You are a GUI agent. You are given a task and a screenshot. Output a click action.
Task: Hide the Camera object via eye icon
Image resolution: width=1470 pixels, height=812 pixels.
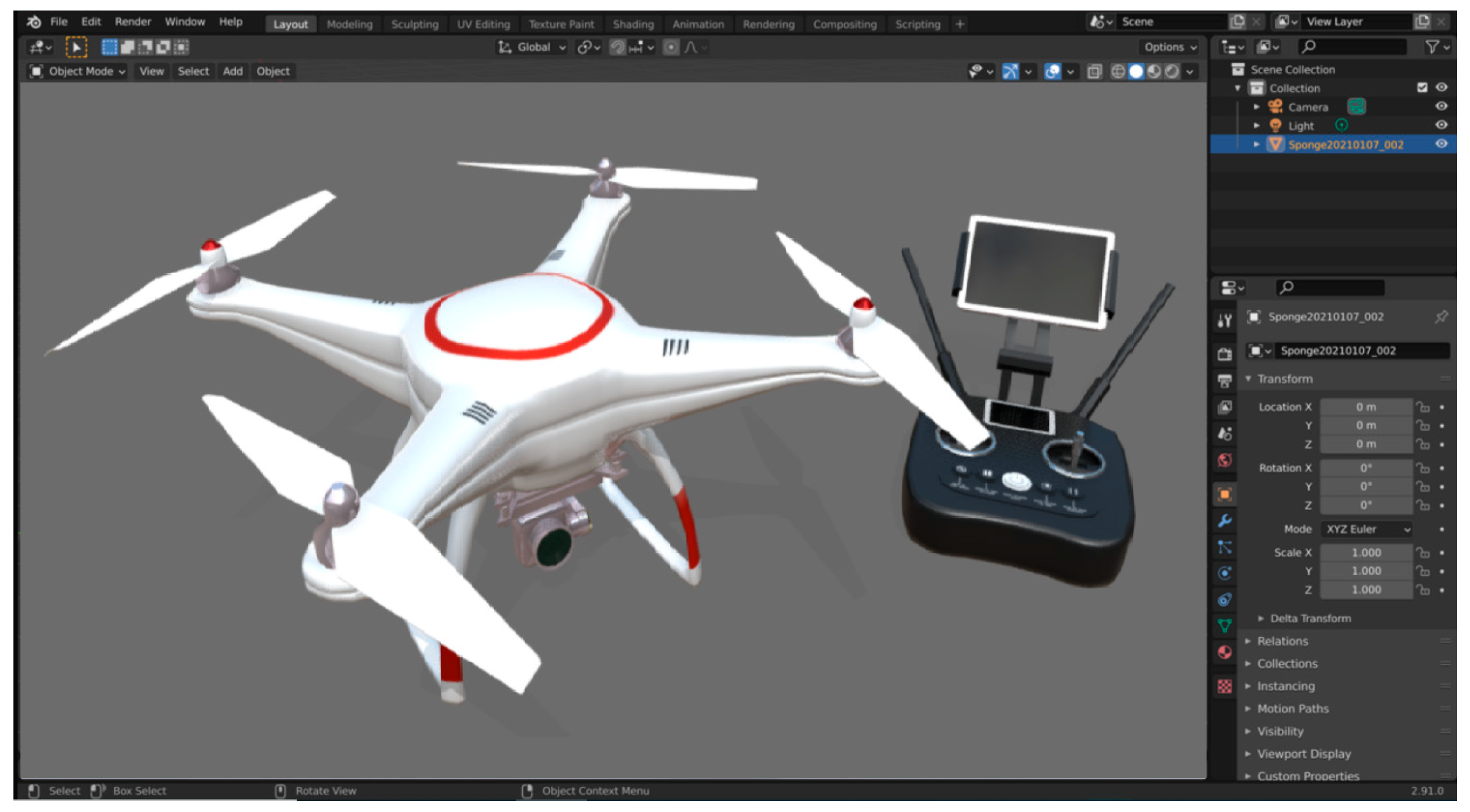click(x=1441, y=106)
